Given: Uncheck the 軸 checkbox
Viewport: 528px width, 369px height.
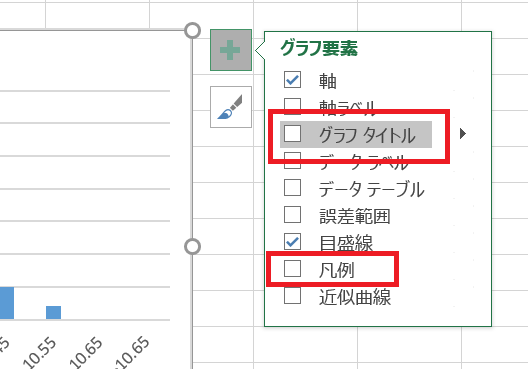Looking at the screenshot, I should tap(292, 80).
